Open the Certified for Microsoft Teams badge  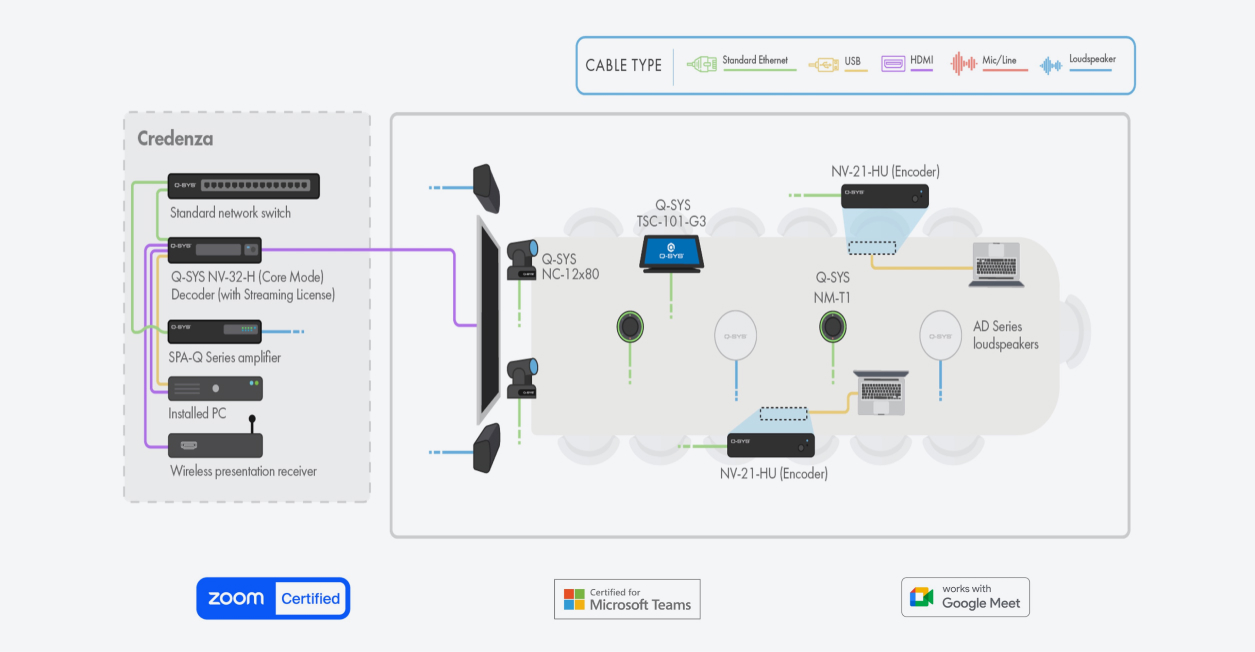[627, 599]
